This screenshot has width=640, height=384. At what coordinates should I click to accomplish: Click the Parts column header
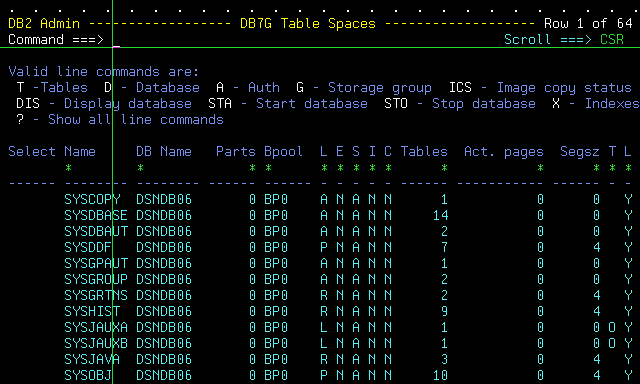236,151
